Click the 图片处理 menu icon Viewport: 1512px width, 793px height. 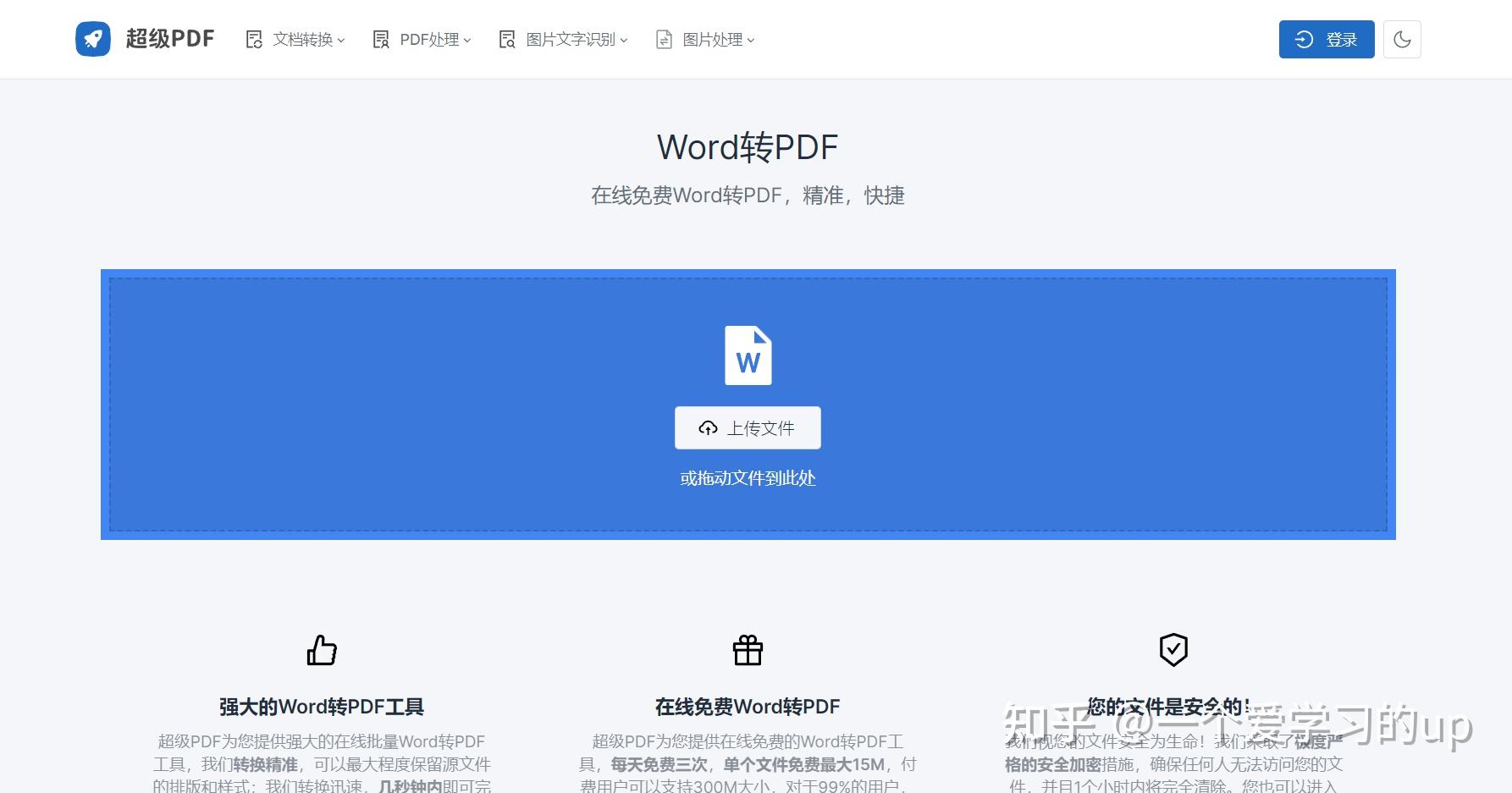pos(665,40)
